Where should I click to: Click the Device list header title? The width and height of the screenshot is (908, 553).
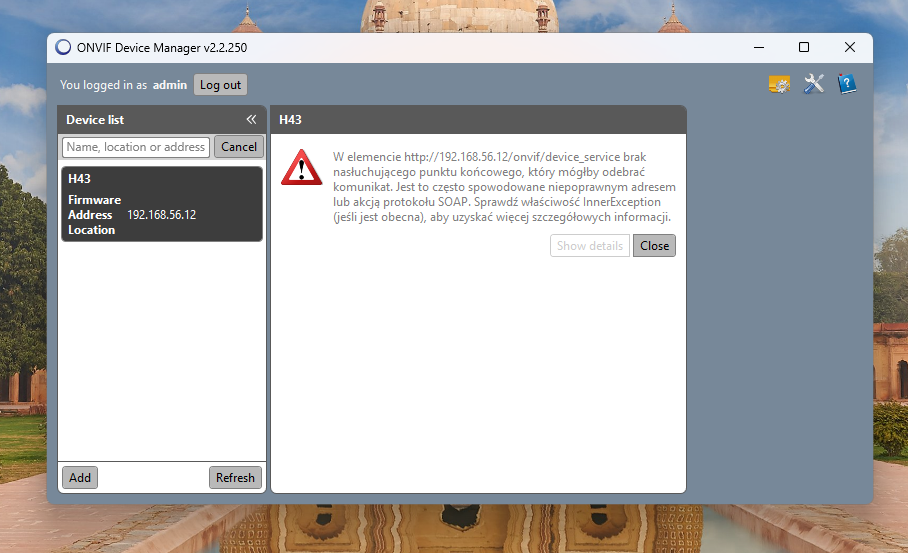click(95, 120)
